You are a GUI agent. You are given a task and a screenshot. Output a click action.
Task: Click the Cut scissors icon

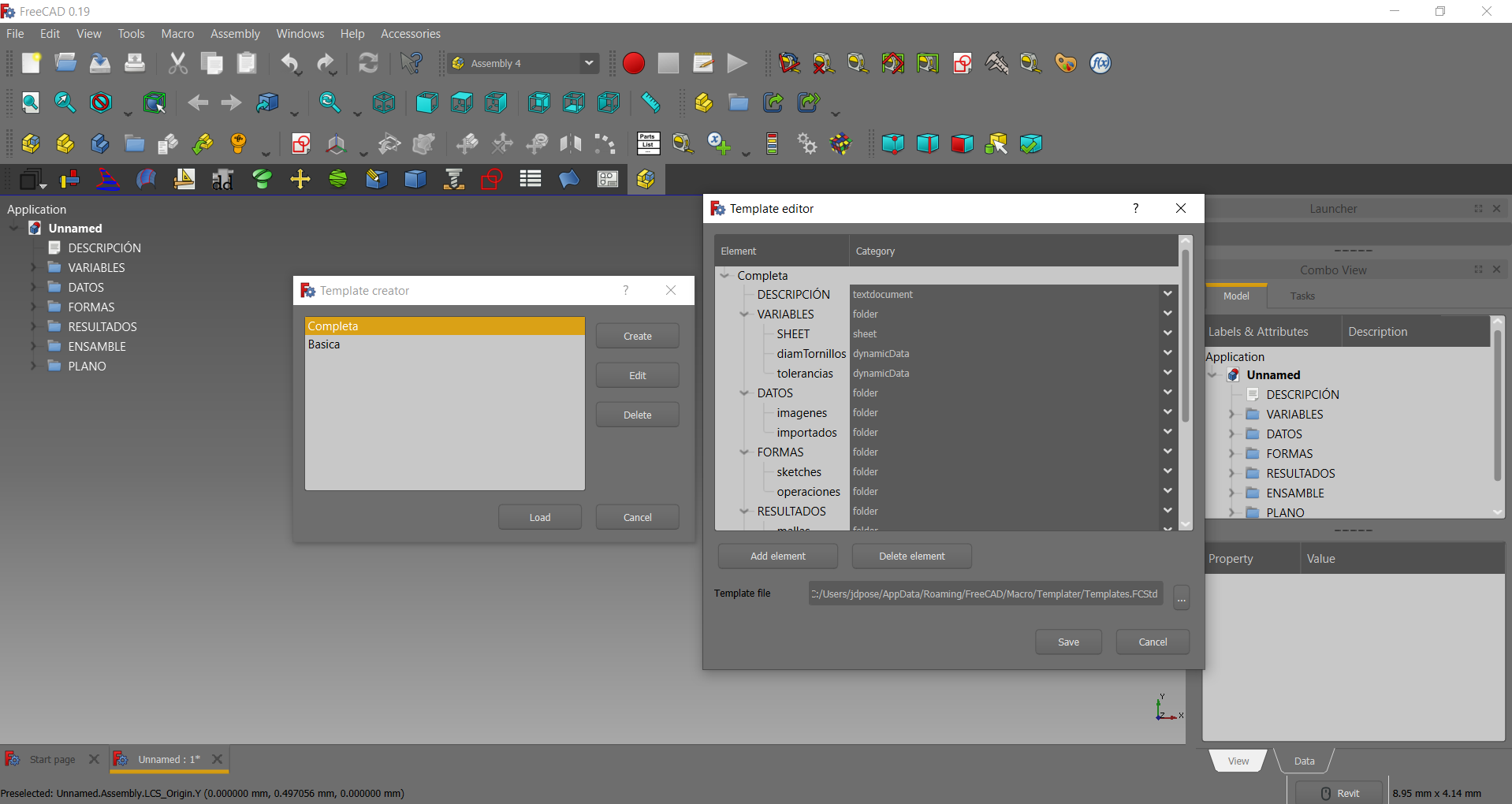coord(178,63)
